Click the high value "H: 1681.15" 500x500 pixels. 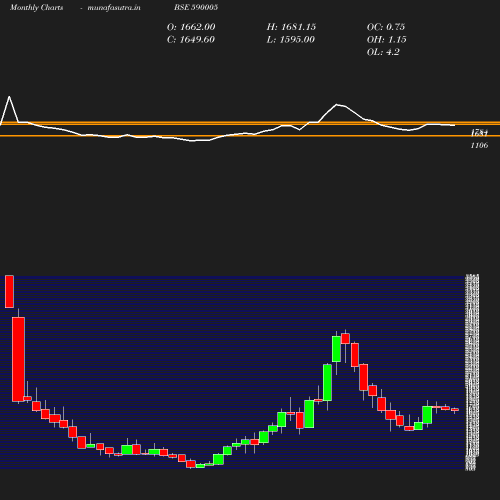(x=291, y=27)
